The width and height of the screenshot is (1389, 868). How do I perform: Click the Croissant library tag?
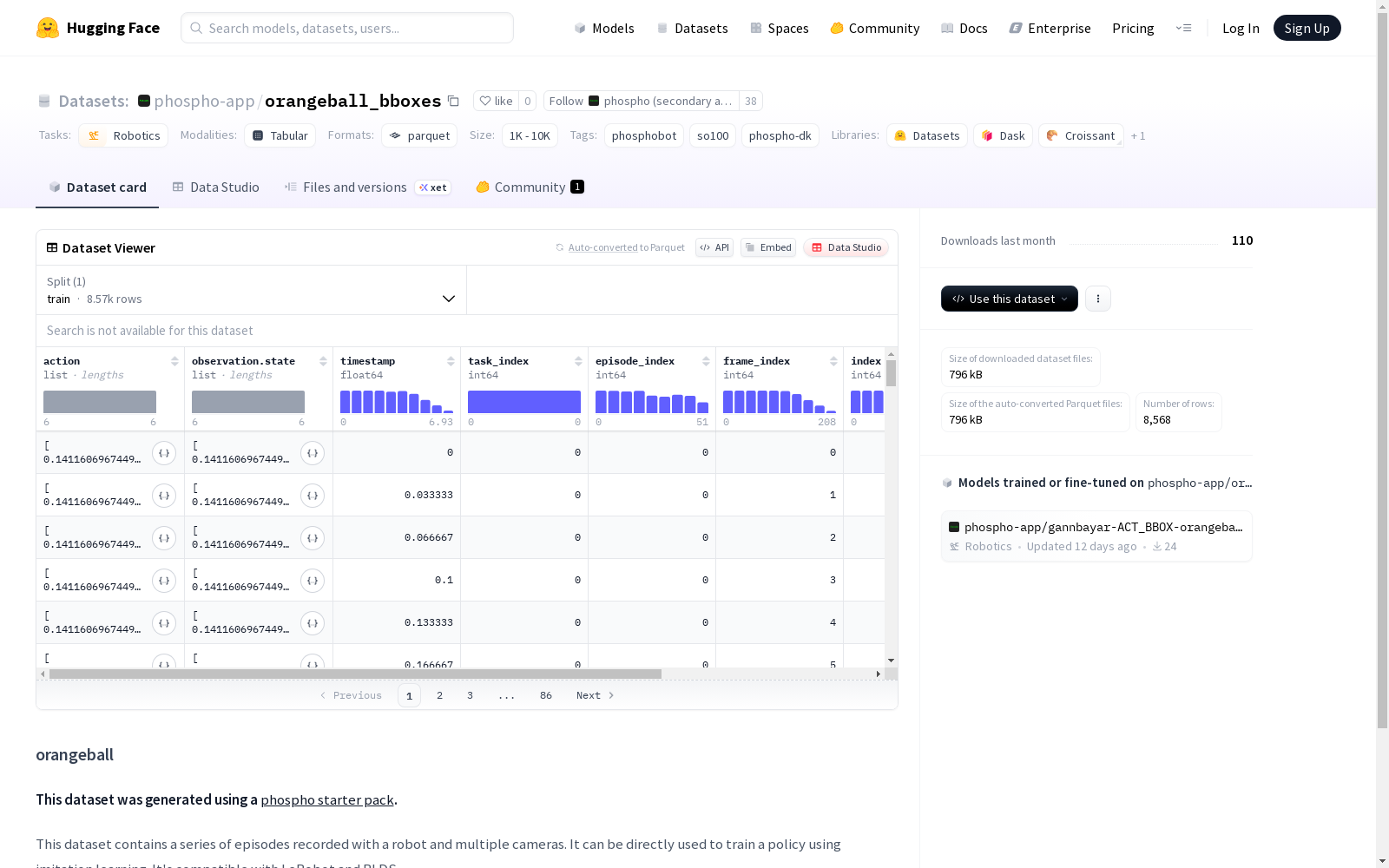pos(1081,135)
